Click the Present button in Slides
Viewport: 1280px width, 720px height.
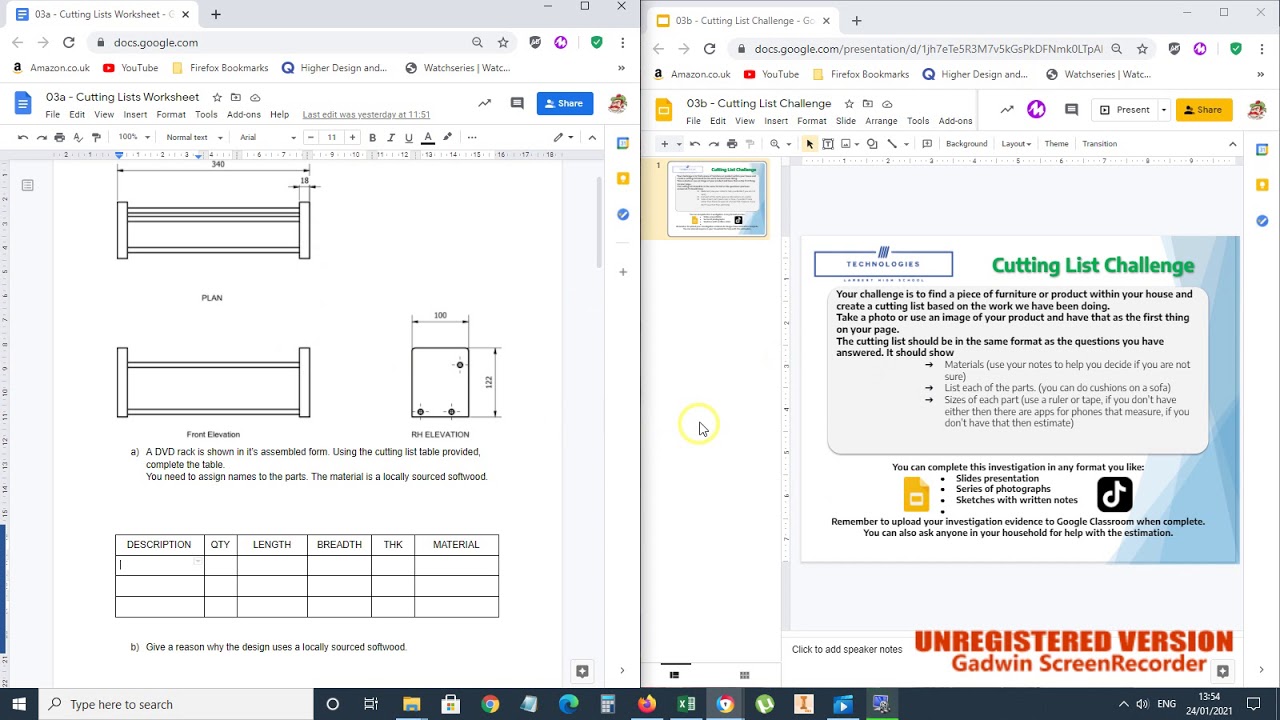coord(1125,110)
